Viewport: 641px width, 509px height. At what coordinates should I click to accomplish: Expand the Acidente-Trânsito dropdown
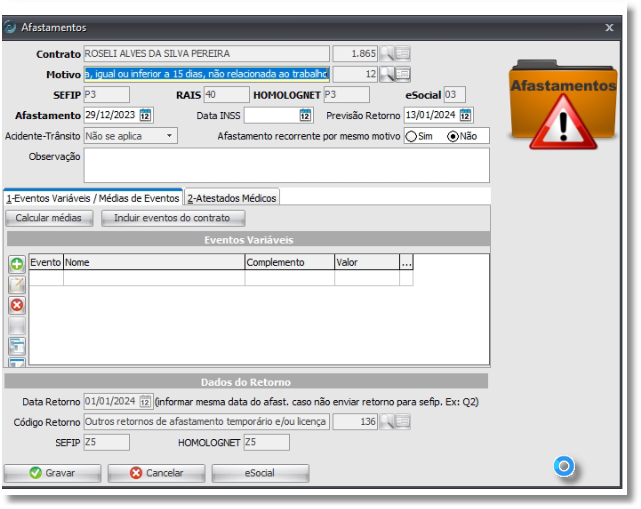click(x=169, y=136)
